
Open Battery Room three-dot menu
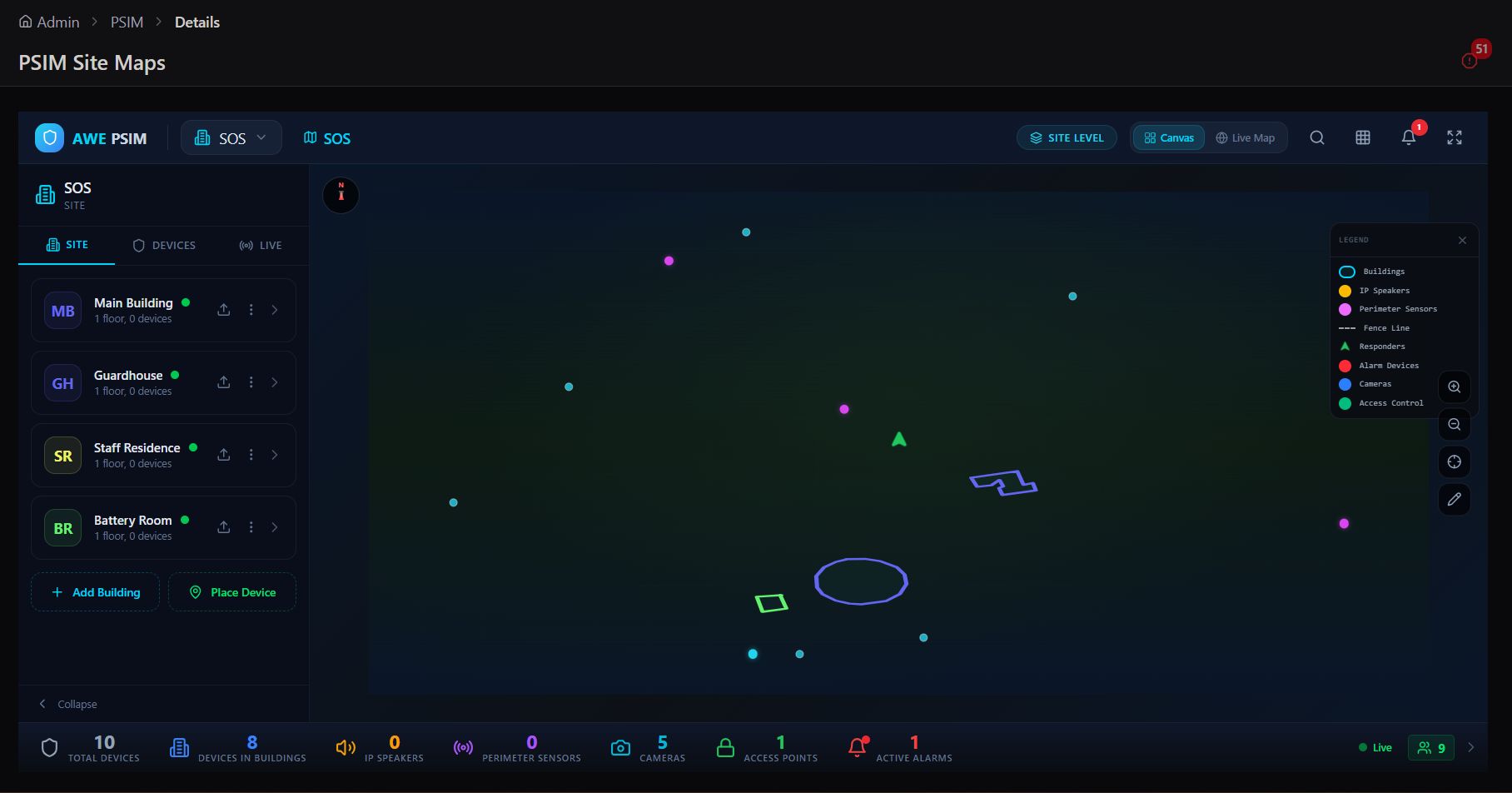251,527
